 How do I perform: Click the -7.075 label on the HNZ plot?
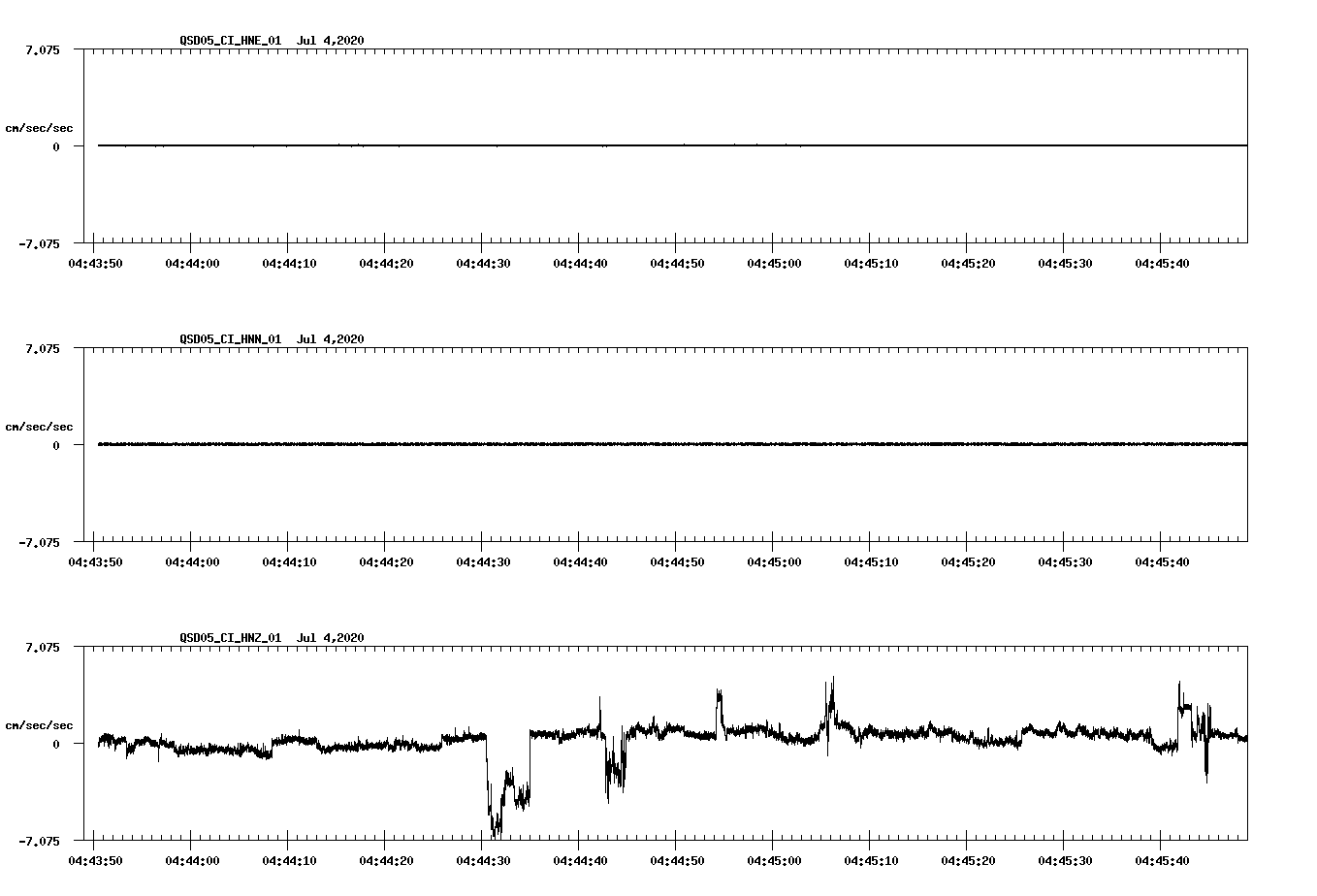tap(39, 841)
